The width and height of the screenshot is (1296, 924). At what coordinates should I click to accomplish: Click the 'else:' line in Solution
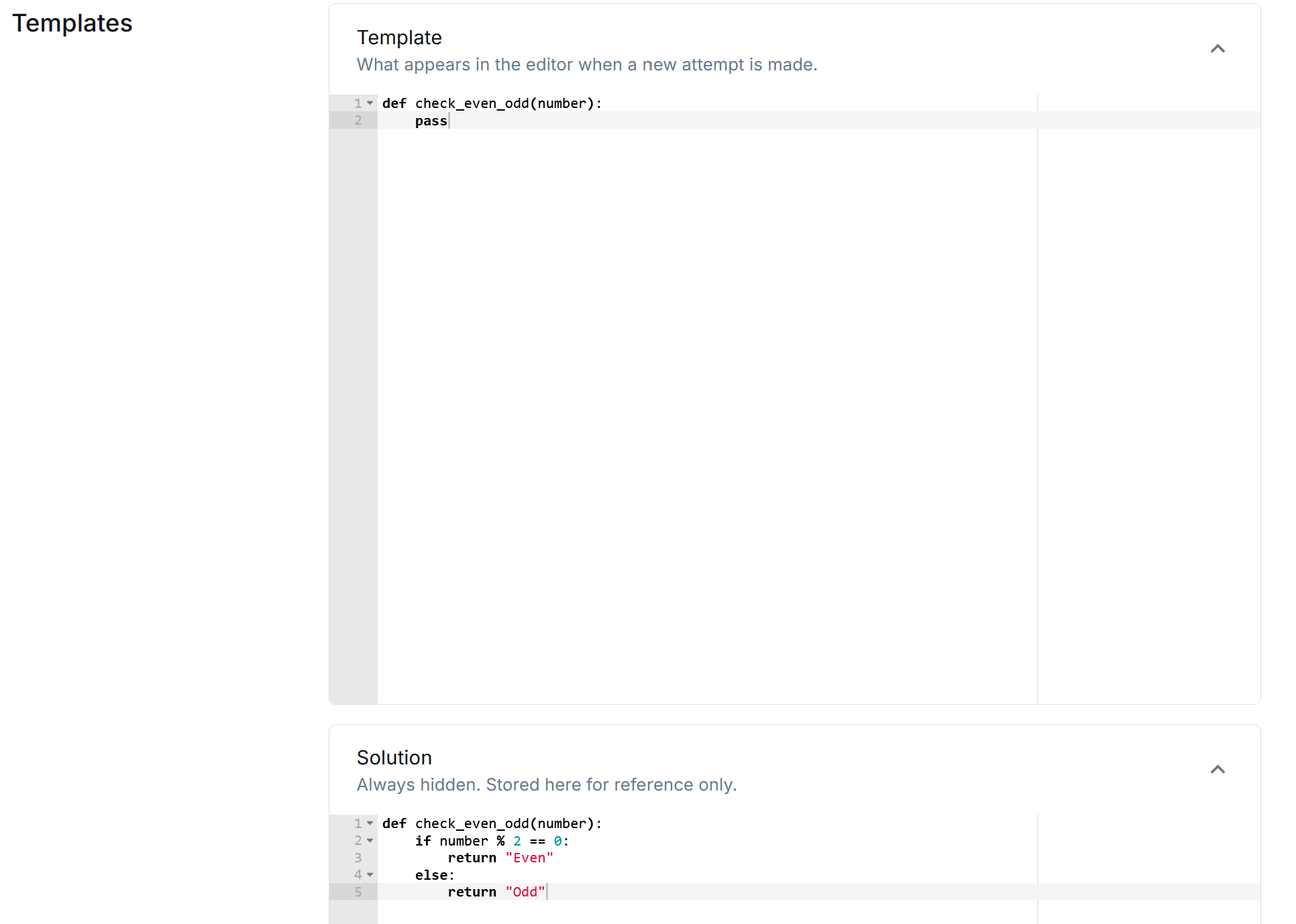[x=435, y=875]
